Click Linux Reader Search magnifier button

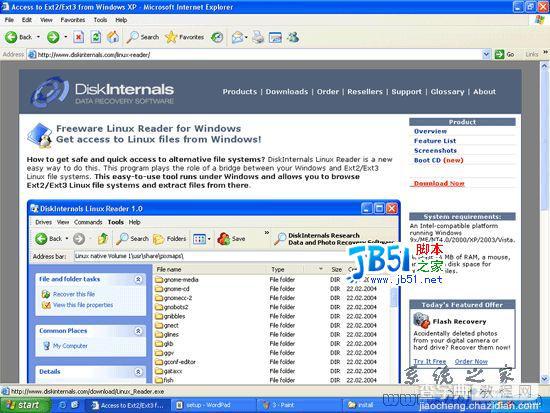pyautogui.click(x=133, y=239)
